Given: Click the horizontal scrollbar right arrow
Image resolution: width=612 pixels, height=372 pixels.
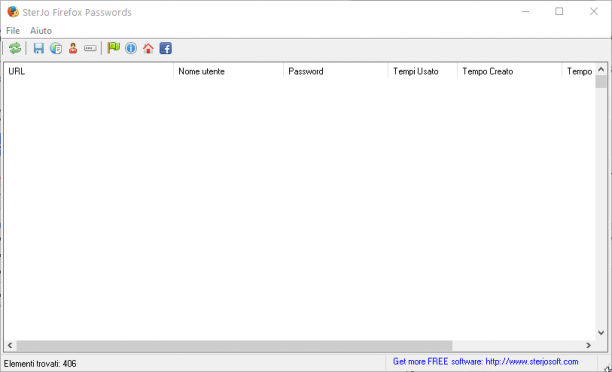Looking at the screenshot, I should pyautogui.click(x=588, y=345).
